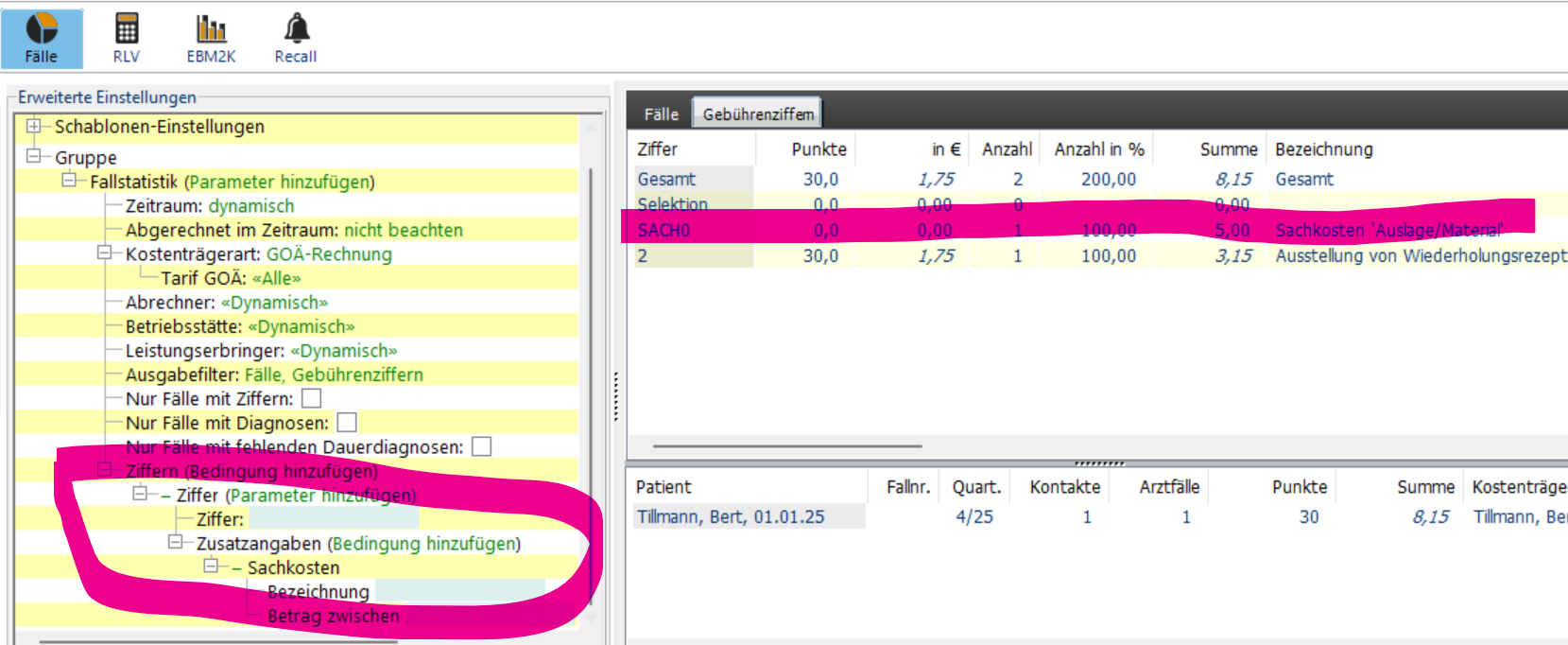1568x645 pixels.
Task: Toggle 'Nur Fälle mit fehlenden Dauerdiagnosen' checkbox
Action: coord(481,445)
